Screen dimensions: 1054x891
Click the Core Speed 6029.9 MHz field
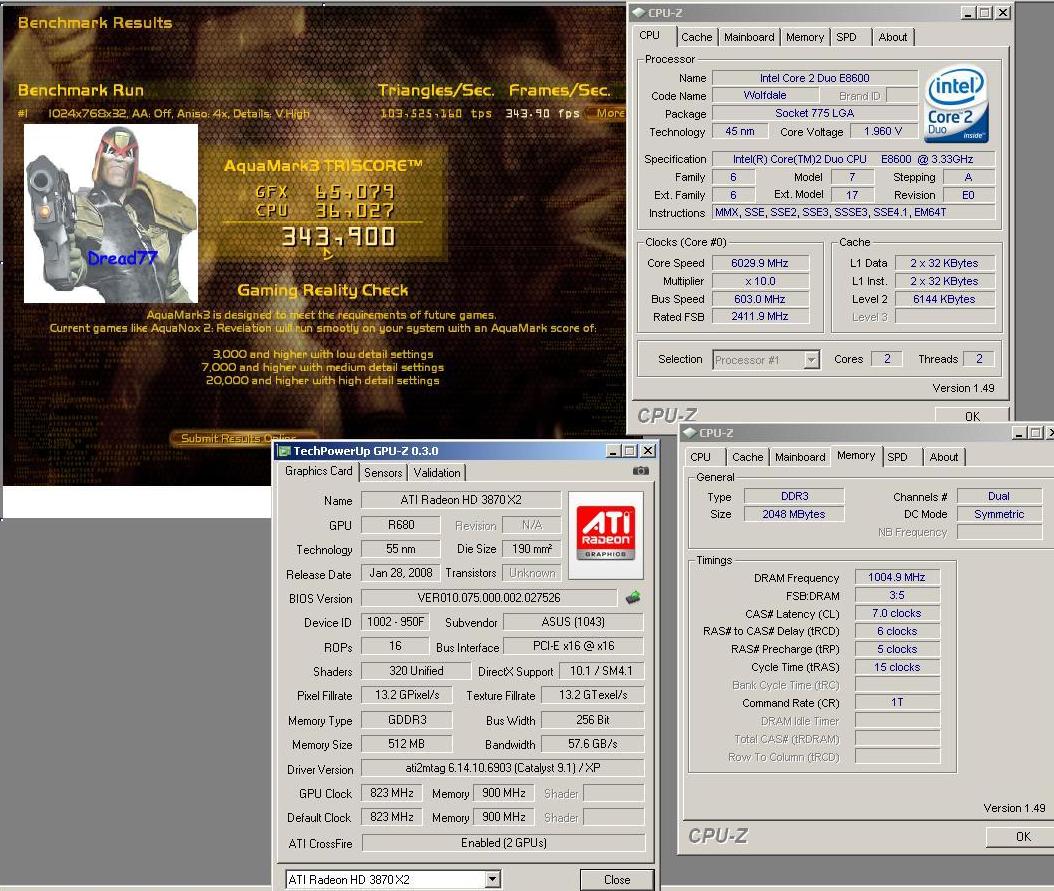(760, 263)
